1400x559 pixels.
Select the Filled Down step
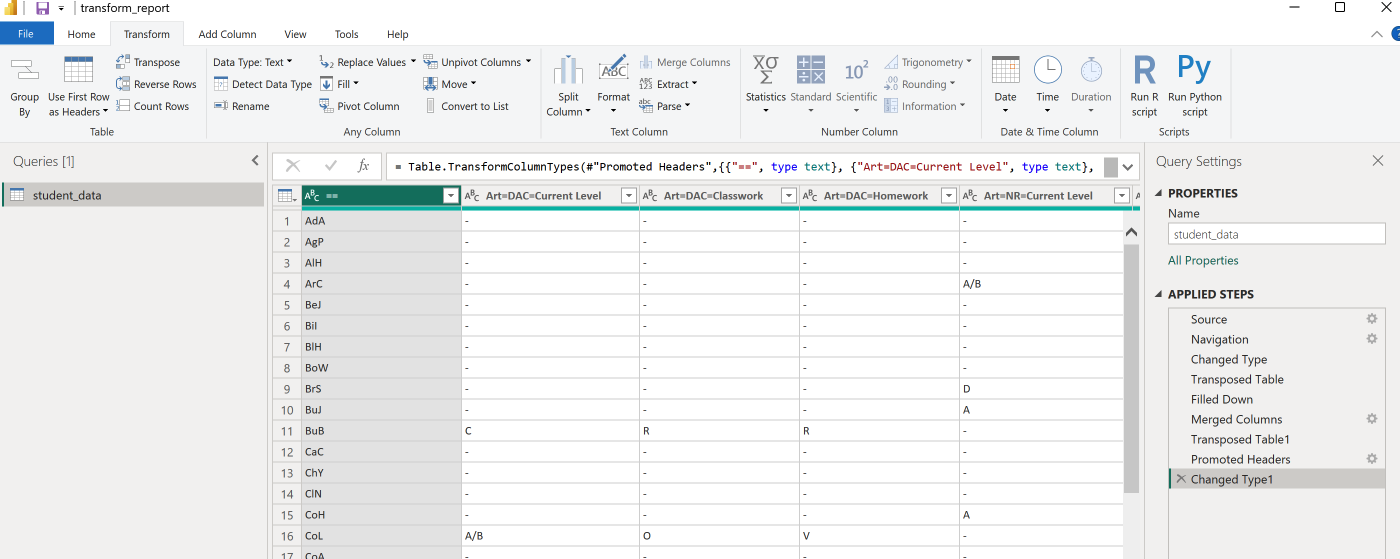tap(1222, 399)
